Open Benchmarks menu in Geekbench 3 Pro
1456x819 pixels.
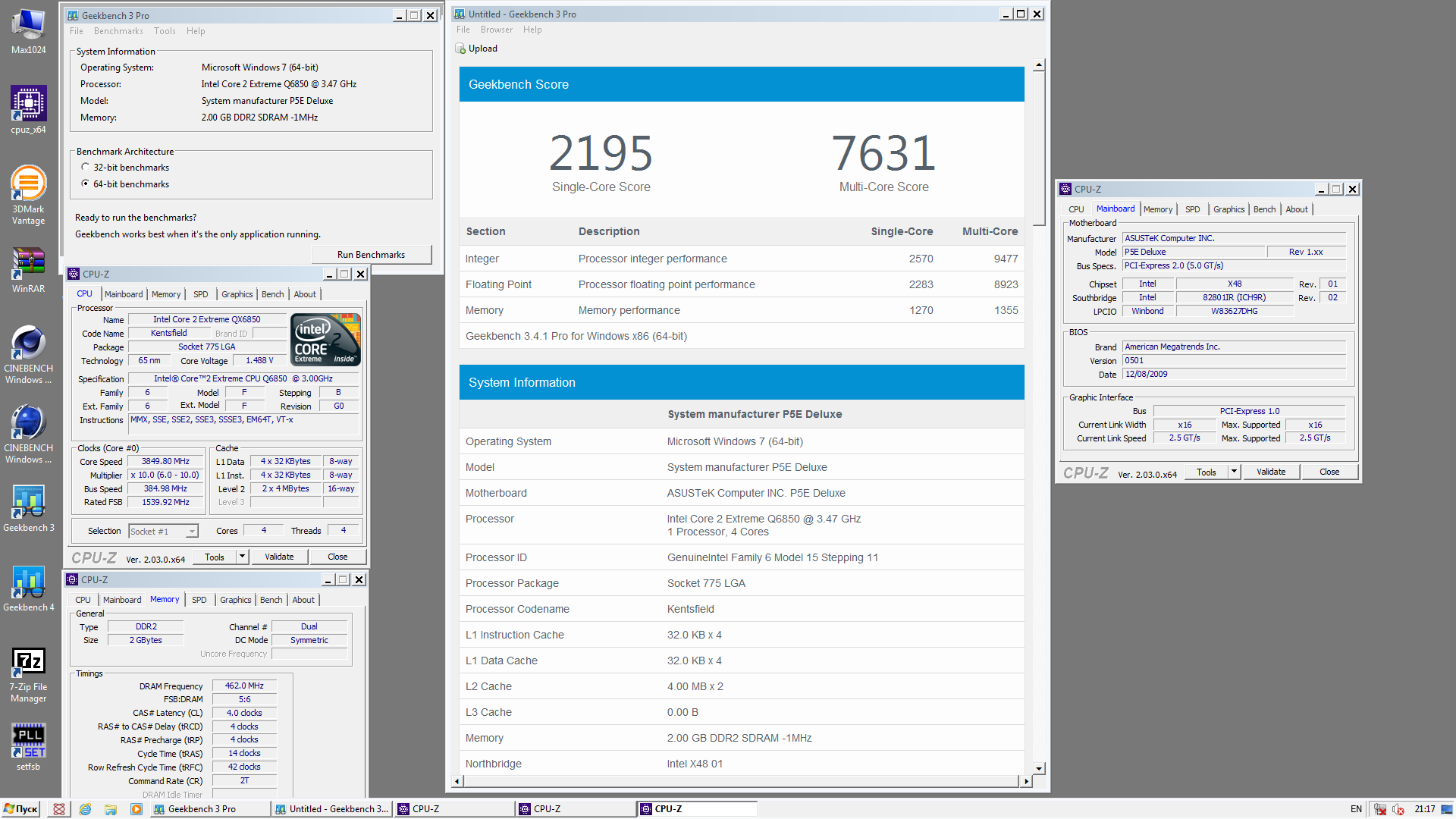[118, 31]
